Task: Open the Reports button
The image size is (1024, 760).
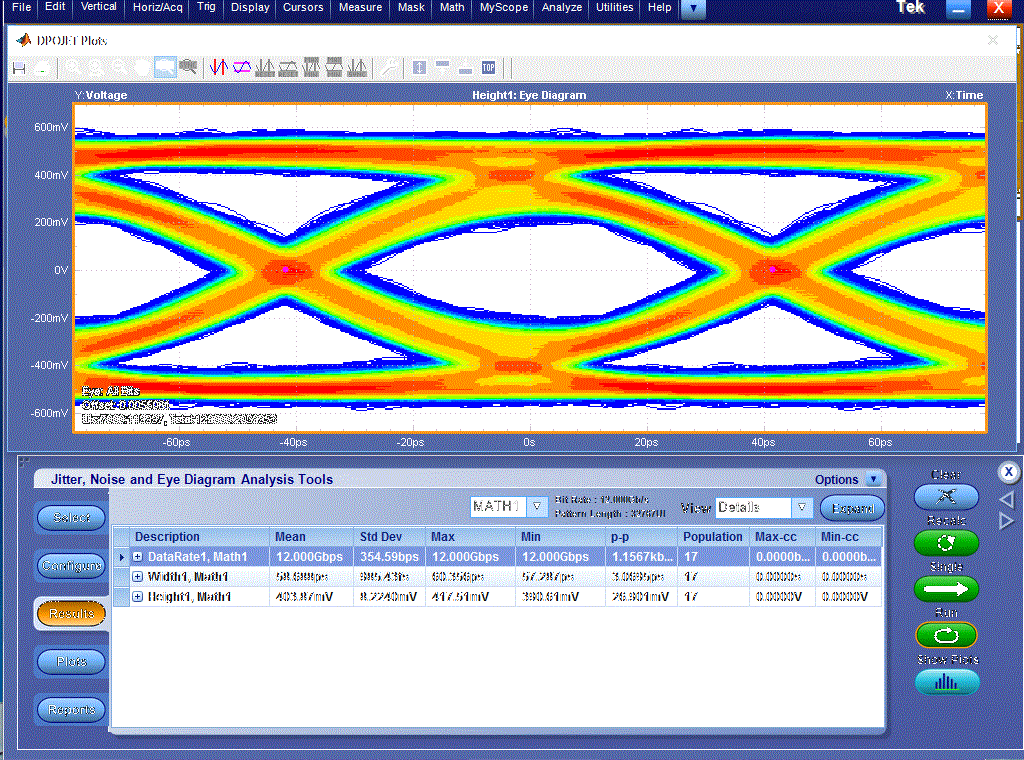Action: pyautogui.click(x=71, y=710)
